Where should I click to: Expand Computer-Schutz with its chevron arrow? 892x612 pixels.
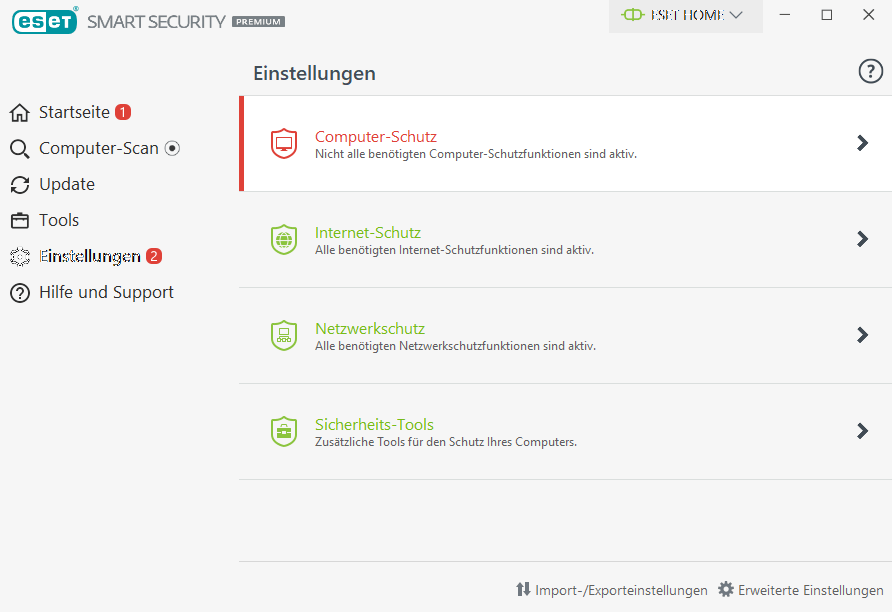[862, 143]
